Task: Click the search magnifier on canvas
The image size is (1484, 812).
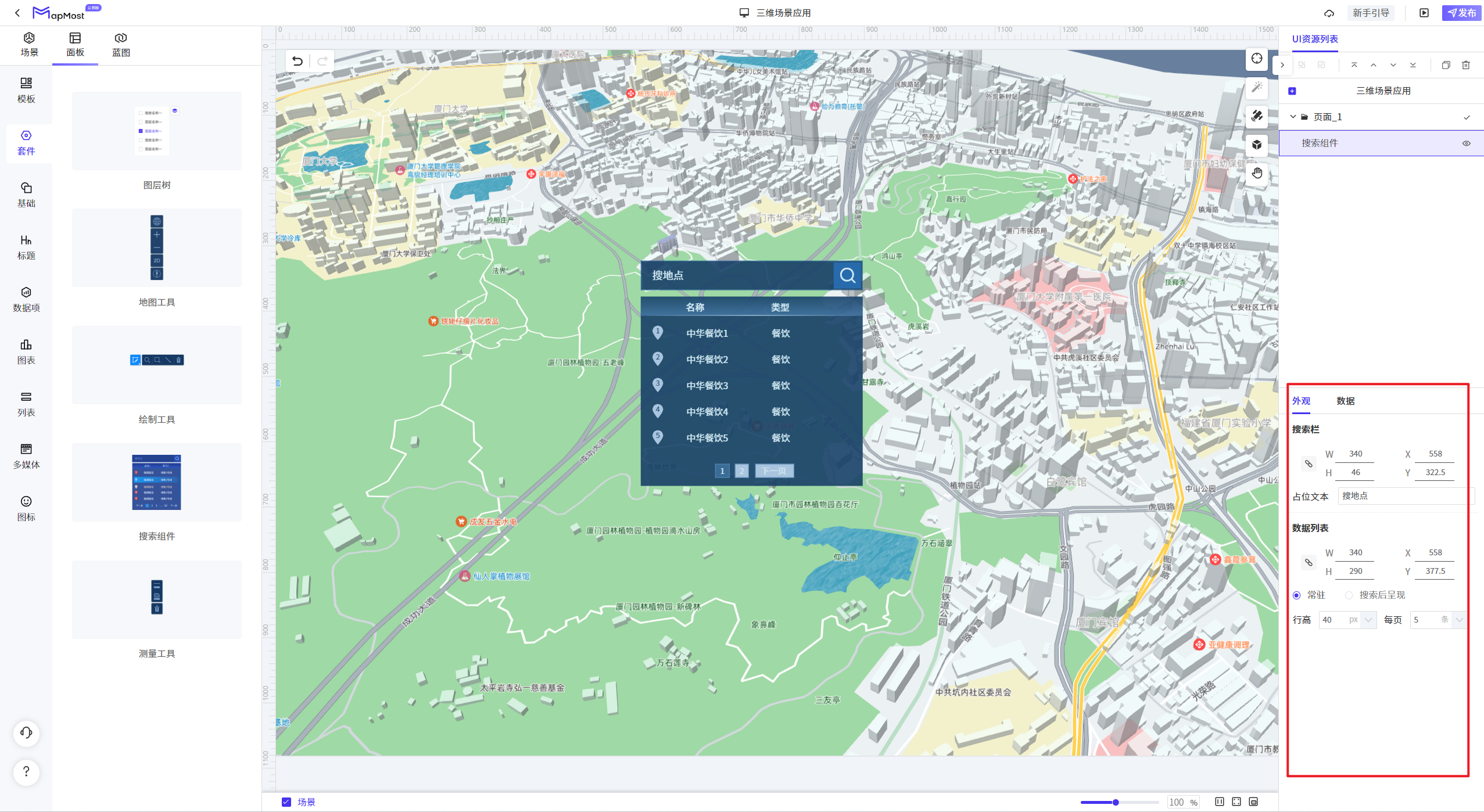Action: [848, 275]
